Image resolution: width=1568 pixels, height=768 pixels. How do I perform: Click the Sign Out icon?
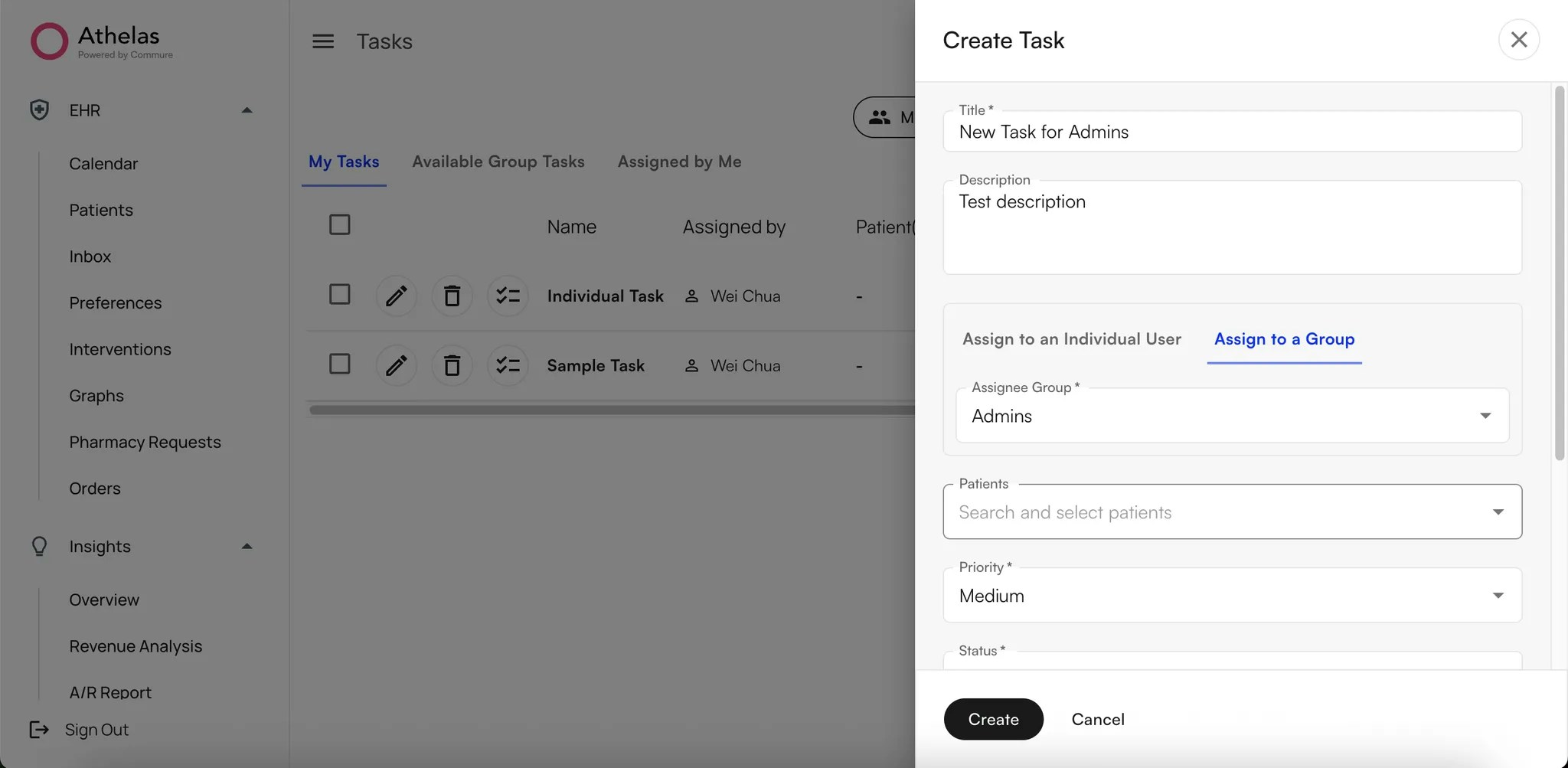click(38, 730)
